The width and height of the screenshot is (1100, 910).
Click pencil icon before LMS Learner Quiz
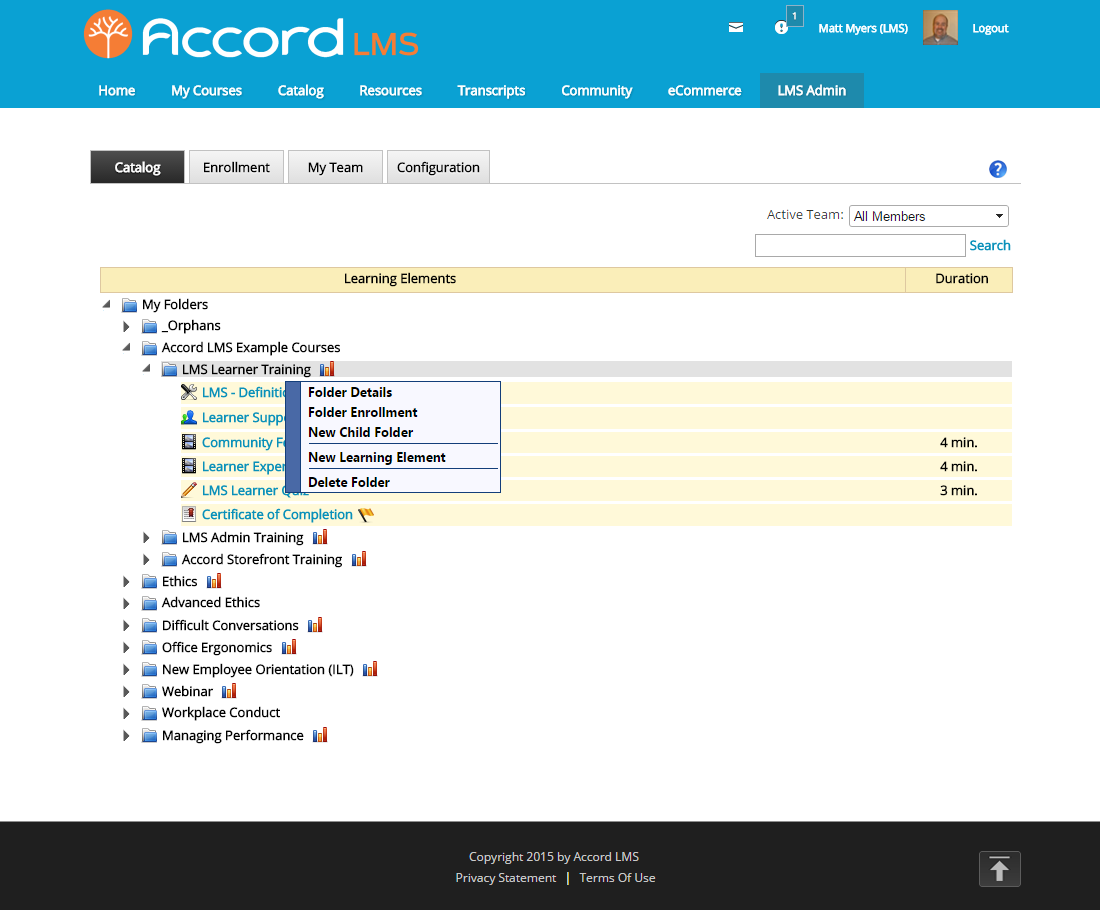pyautogui.click(x=189, y=490)
